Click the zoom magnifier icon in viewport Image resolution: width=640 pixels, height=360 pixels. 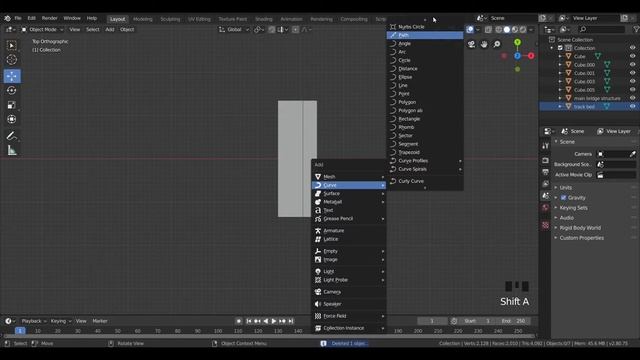coord(497,44)
